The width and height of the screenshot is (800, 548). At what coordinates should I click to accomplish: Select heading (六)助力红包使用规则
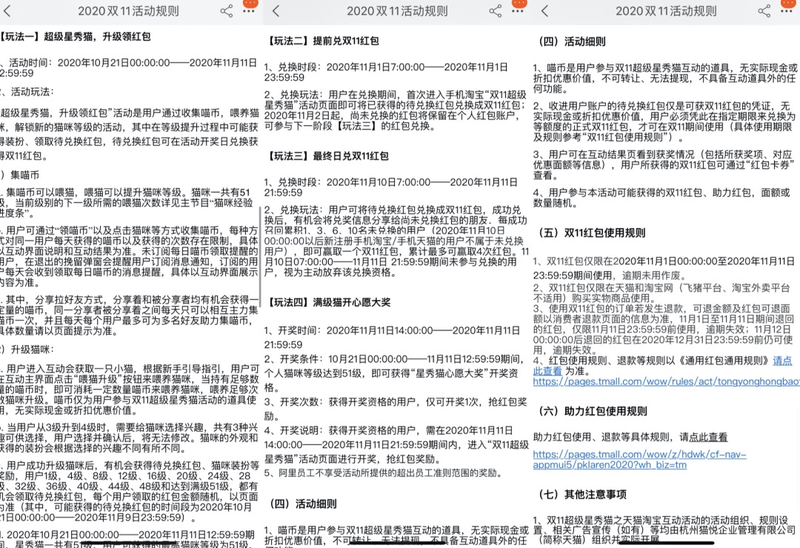pyautogui.click(x=593, y=411)
